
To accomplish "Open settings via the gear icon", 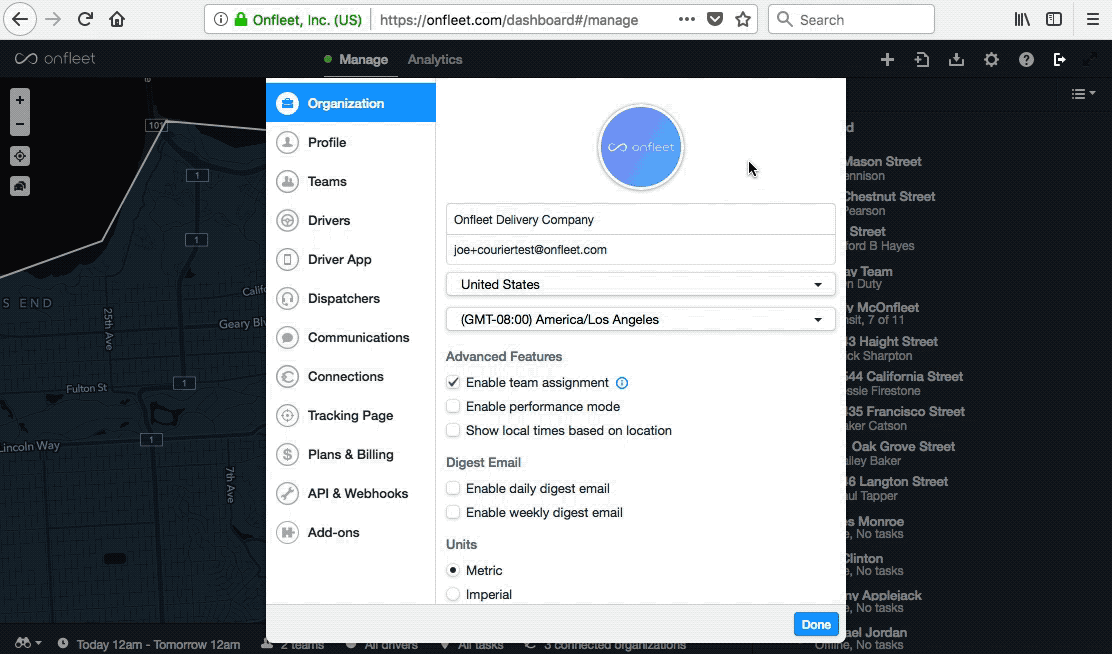I will [x=991, y=60].
